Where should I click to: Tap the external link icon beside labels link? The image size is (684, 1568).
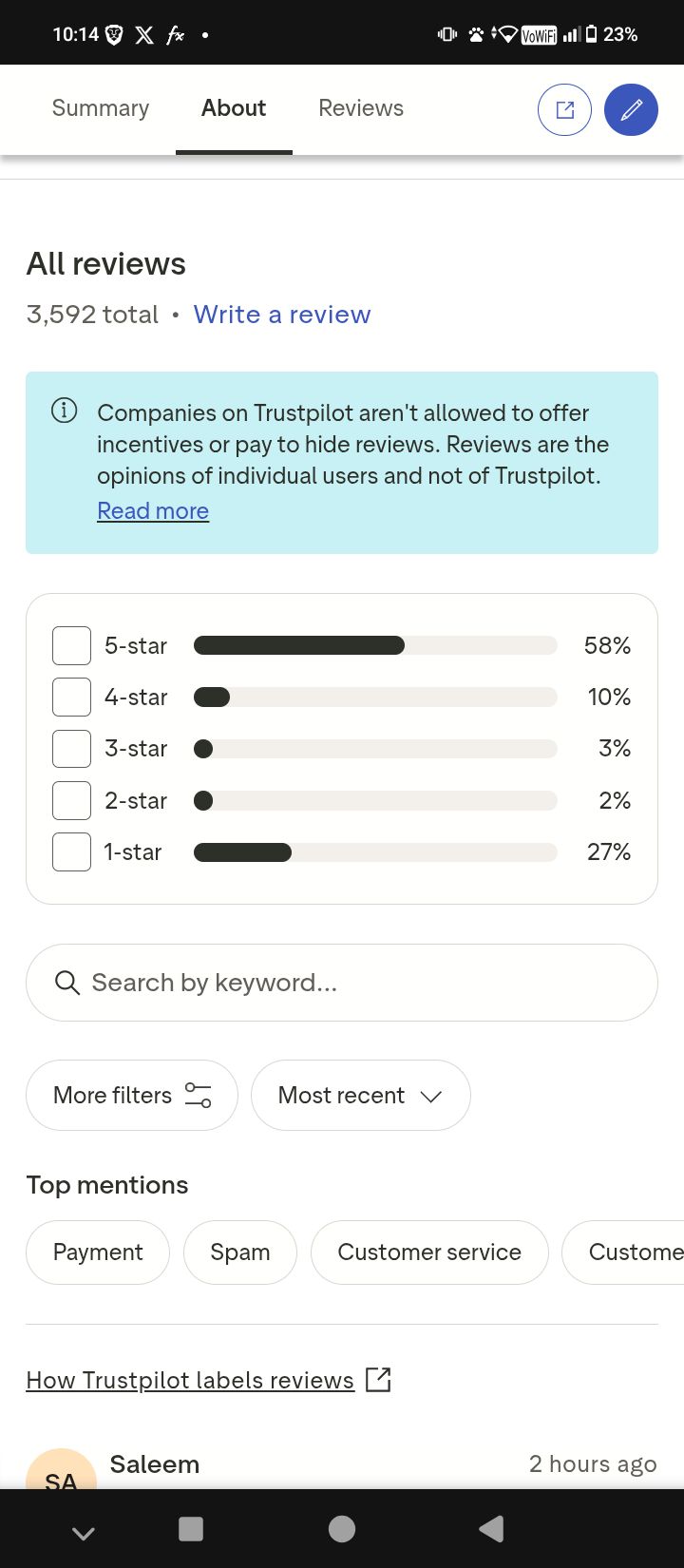pyautogui.click(x=378, y=1380)
